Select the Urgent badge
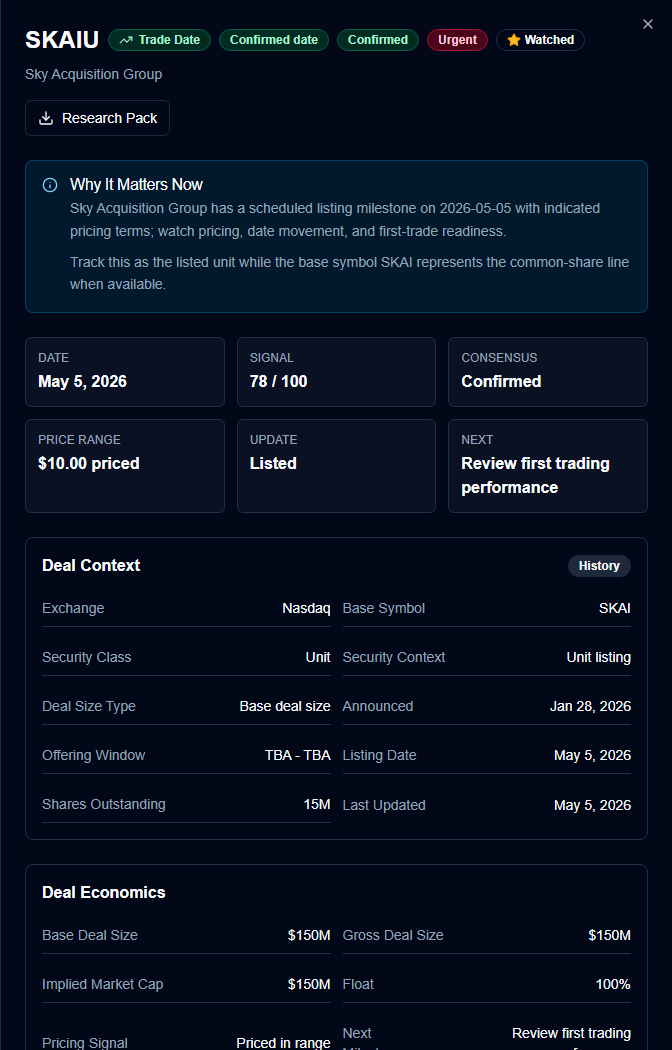672x1050 pixels. coord(457,40)
